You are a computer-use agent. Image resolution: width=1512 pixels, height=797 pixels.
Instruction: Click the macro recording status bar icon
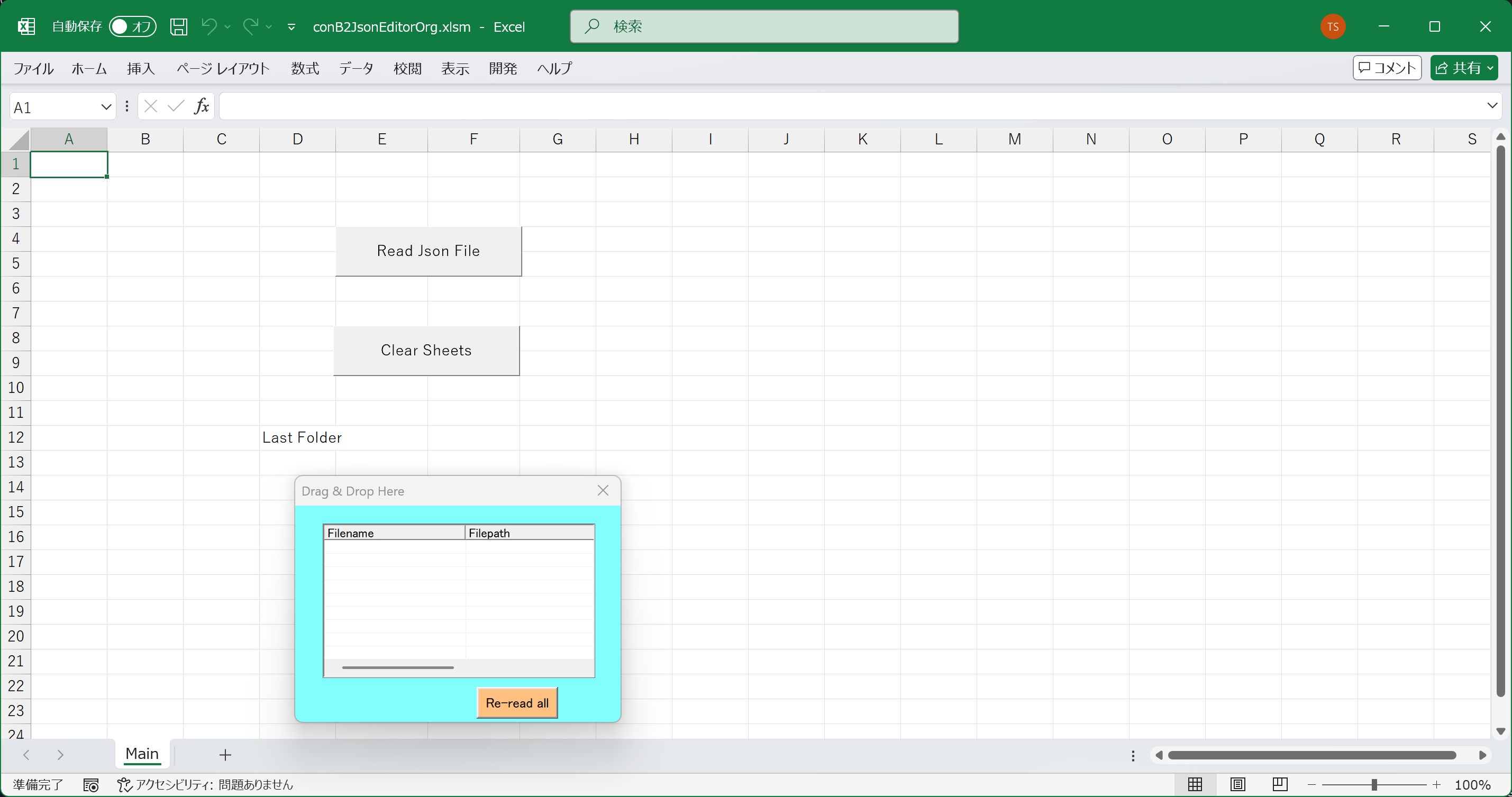(91, 785)
